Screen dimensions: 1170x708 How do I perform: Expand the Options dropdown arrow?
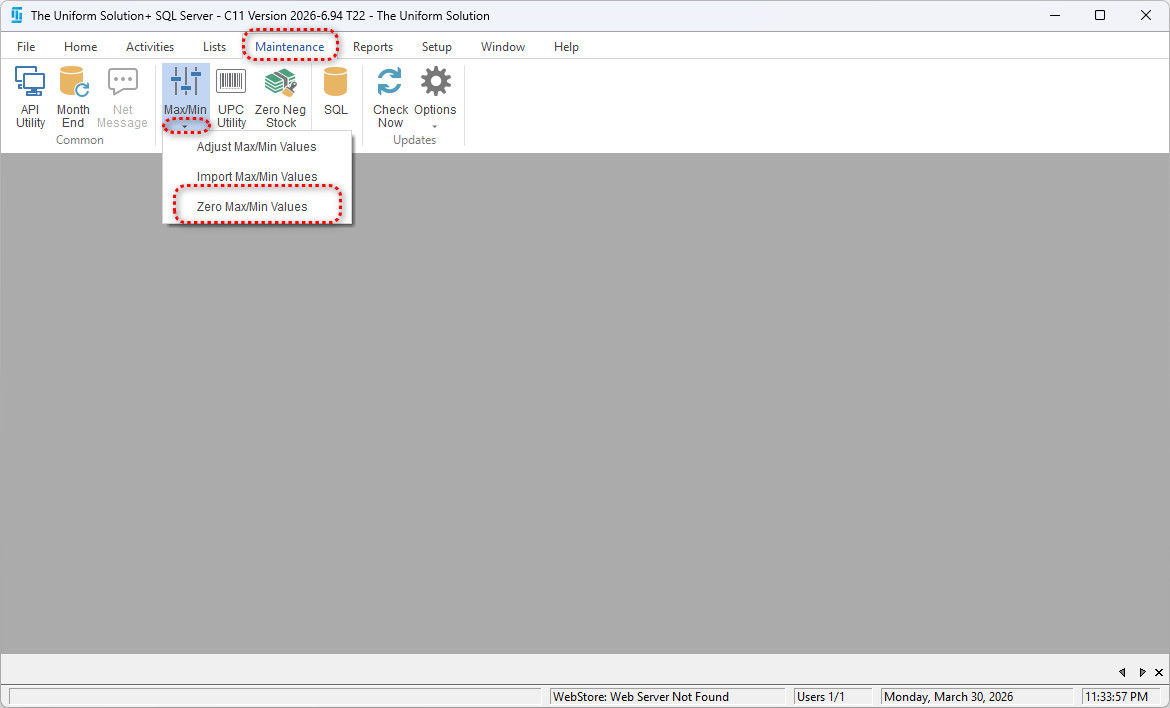(435, 127)
